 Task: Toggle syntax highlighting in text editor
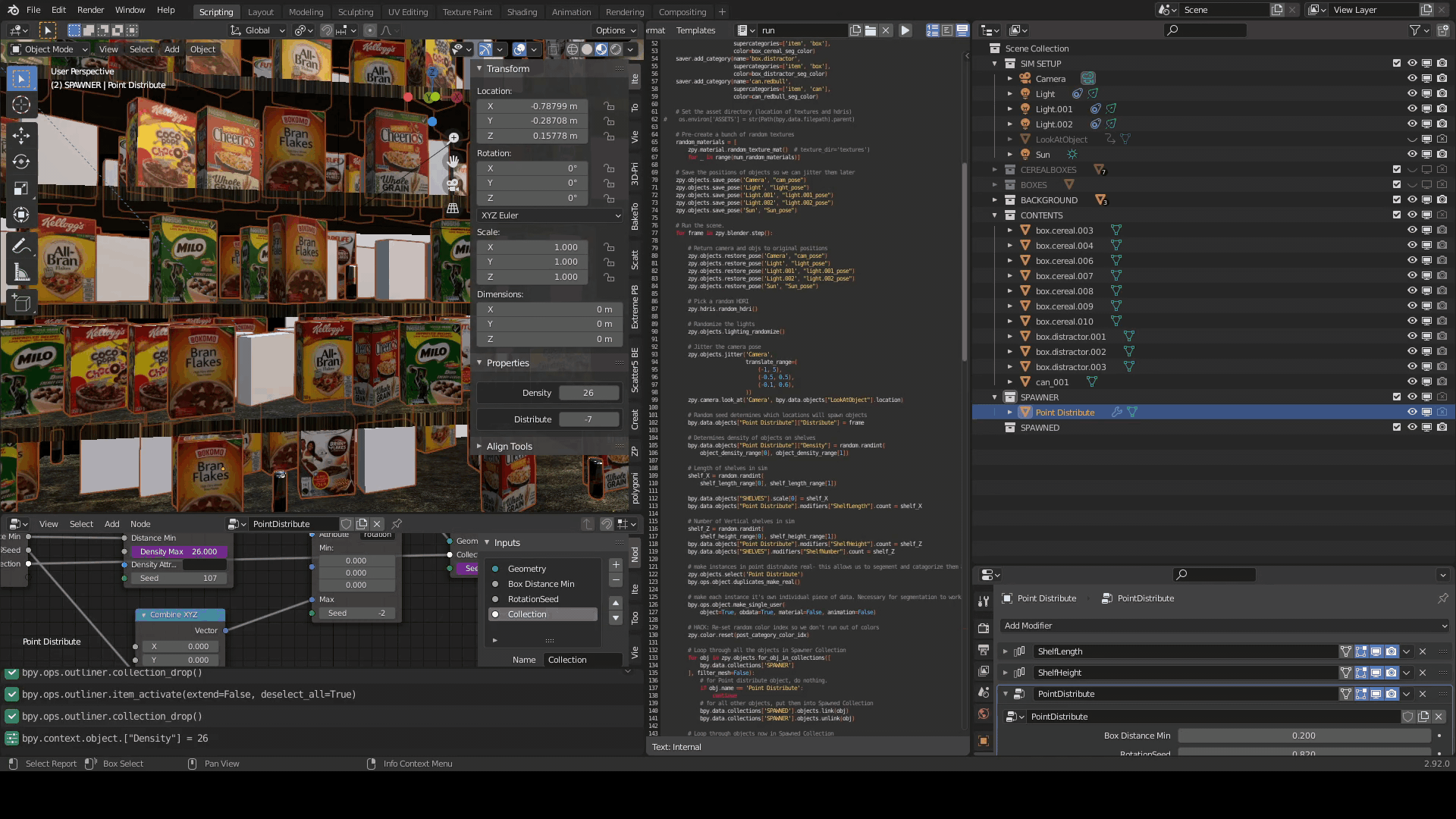(962, 30)
